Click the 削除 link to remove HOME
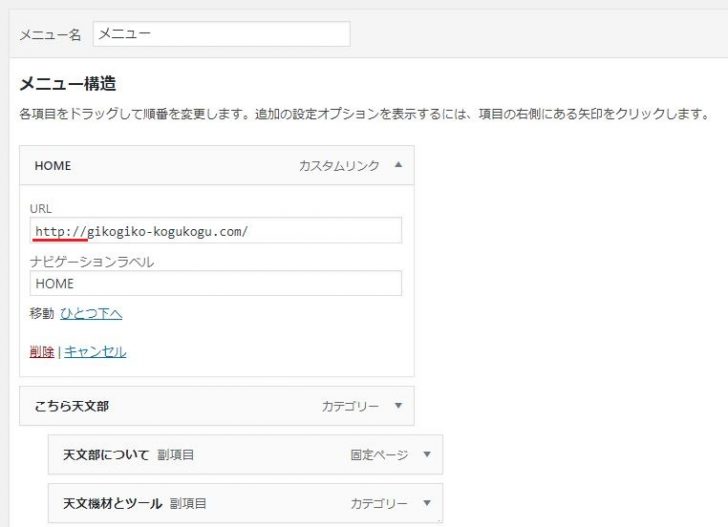The width and height of the screenshot is (728, 527). (x=42, y=352)
